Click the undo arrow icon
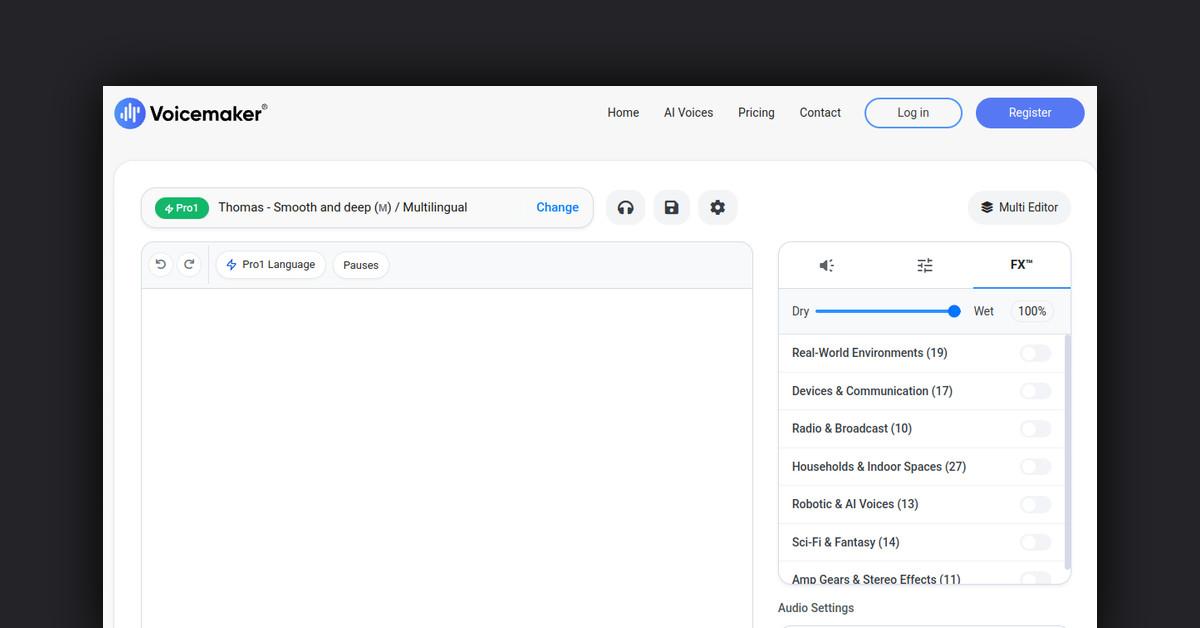1200x628 pixels. [160, 265]
